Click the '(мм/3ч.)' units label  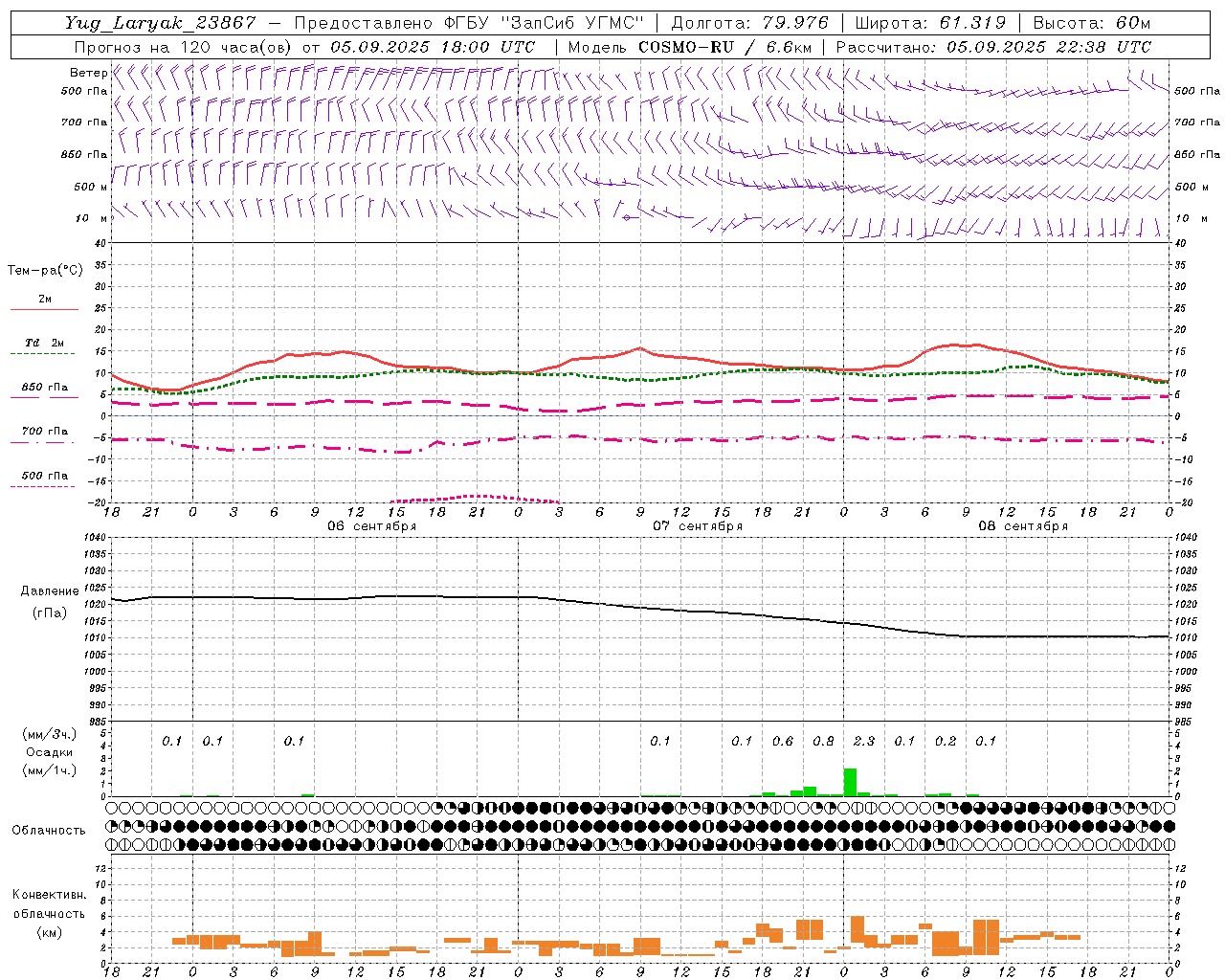pos(50,734)
